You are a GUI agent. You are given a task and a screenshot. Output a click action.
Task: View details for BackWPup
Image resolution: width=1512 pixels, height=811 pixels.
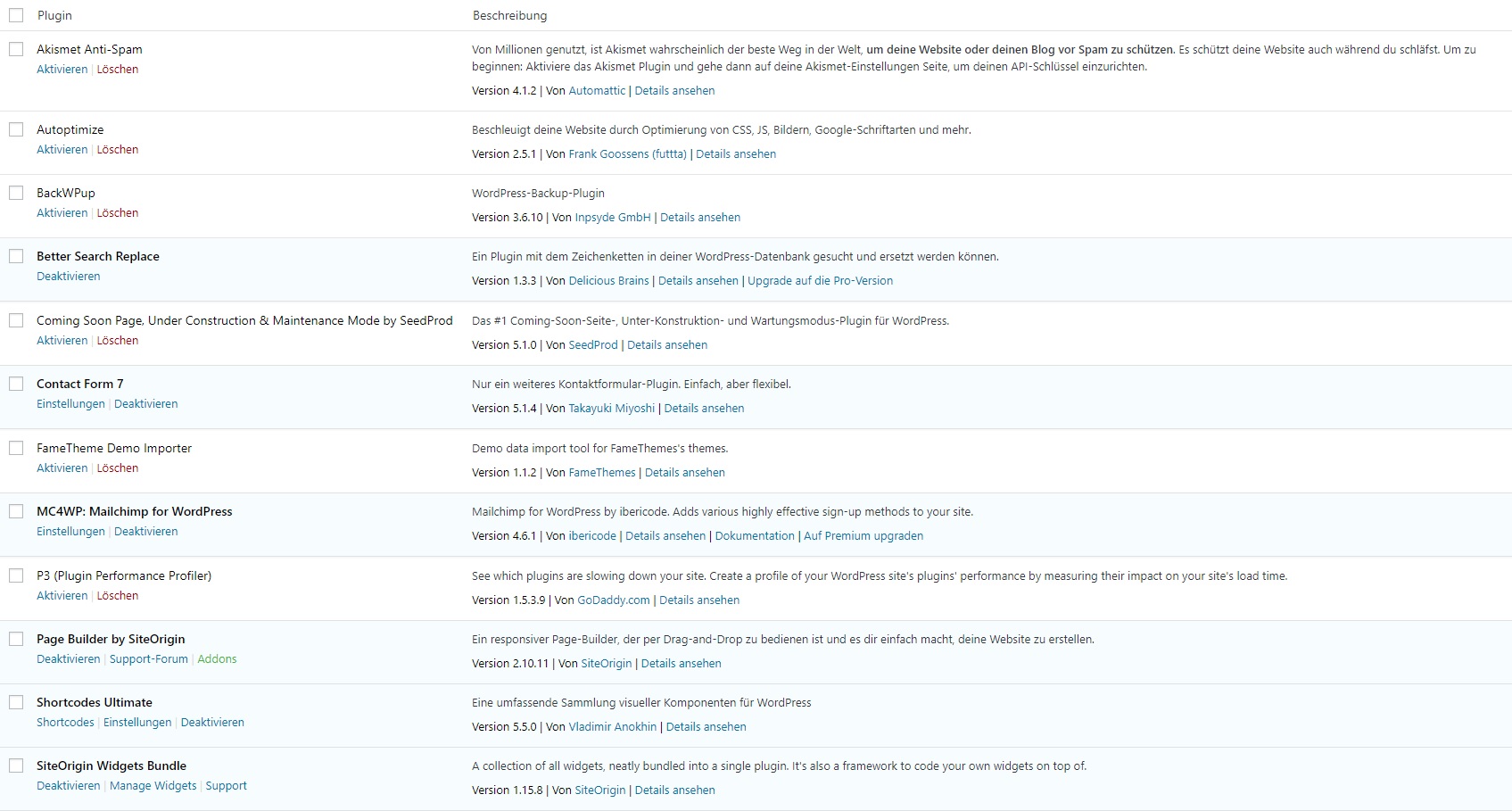coord(700,218)
